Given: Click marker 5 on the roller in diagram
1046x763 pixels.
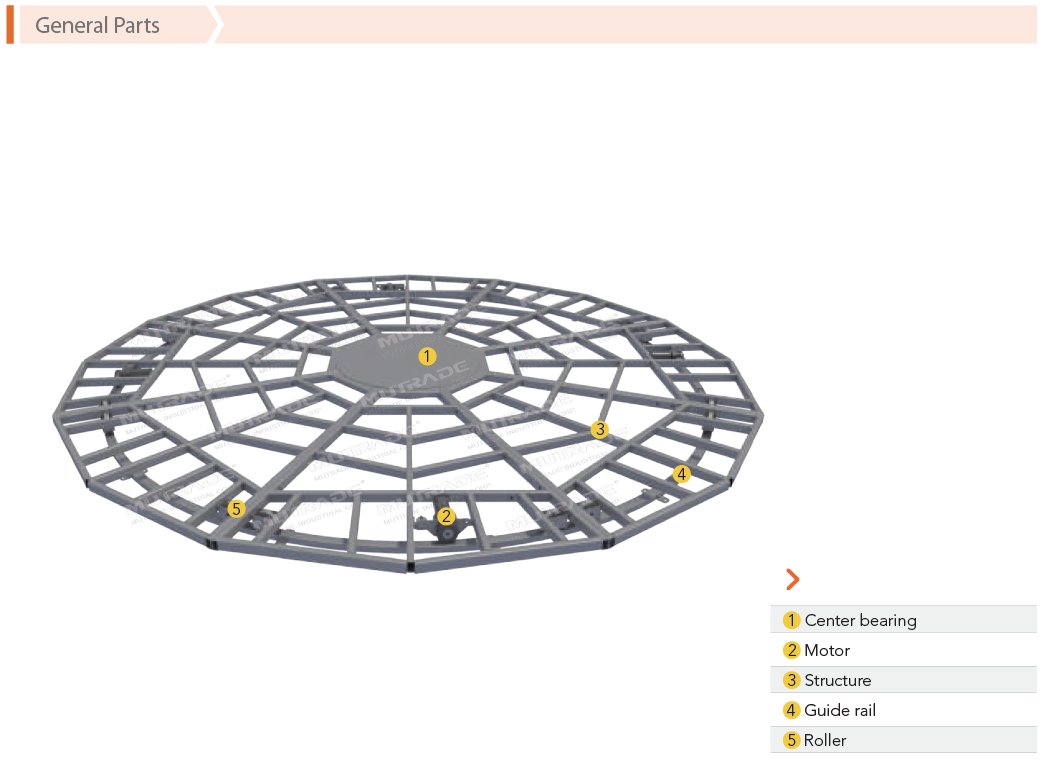Looking at the screenshot, I should click(236, 509).
